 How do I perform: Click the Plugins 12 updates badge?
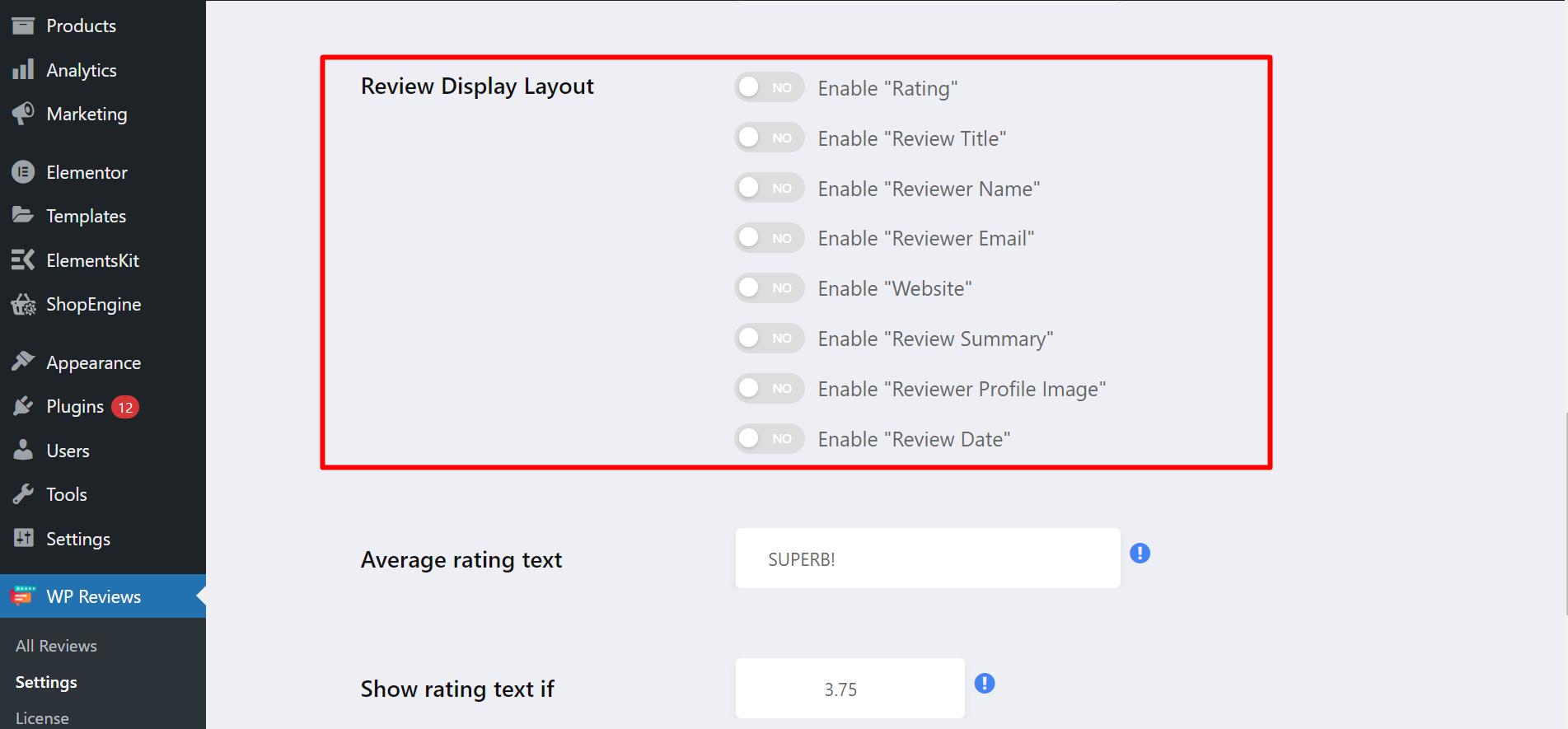point(125,407)
